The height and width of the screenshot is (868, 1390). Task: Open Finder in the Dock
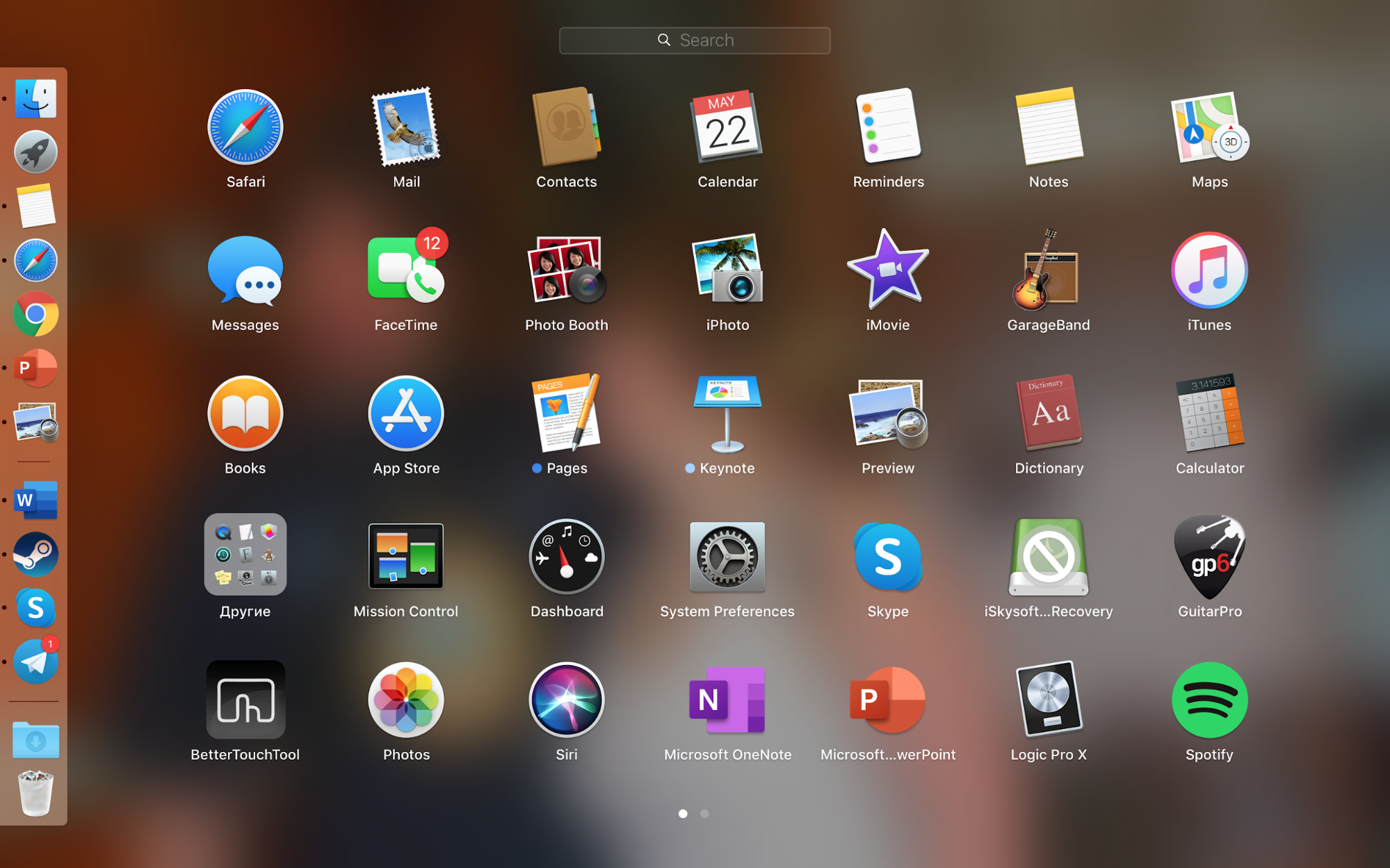35,98
